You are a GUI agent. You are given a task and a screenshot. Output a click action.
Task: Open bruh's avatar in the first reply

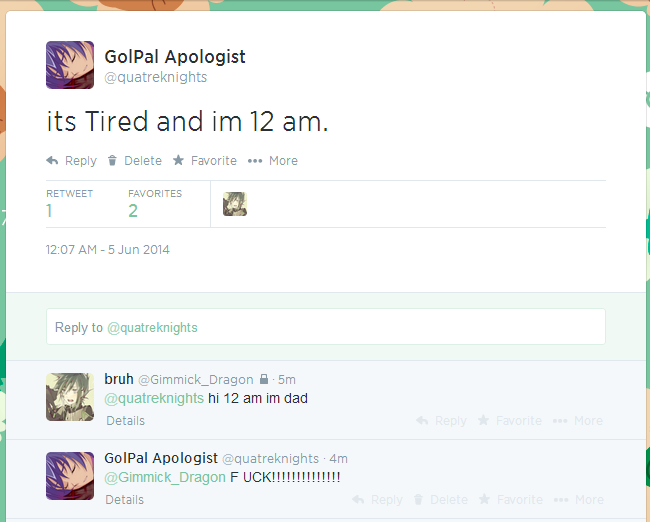(x=70, y=397)
